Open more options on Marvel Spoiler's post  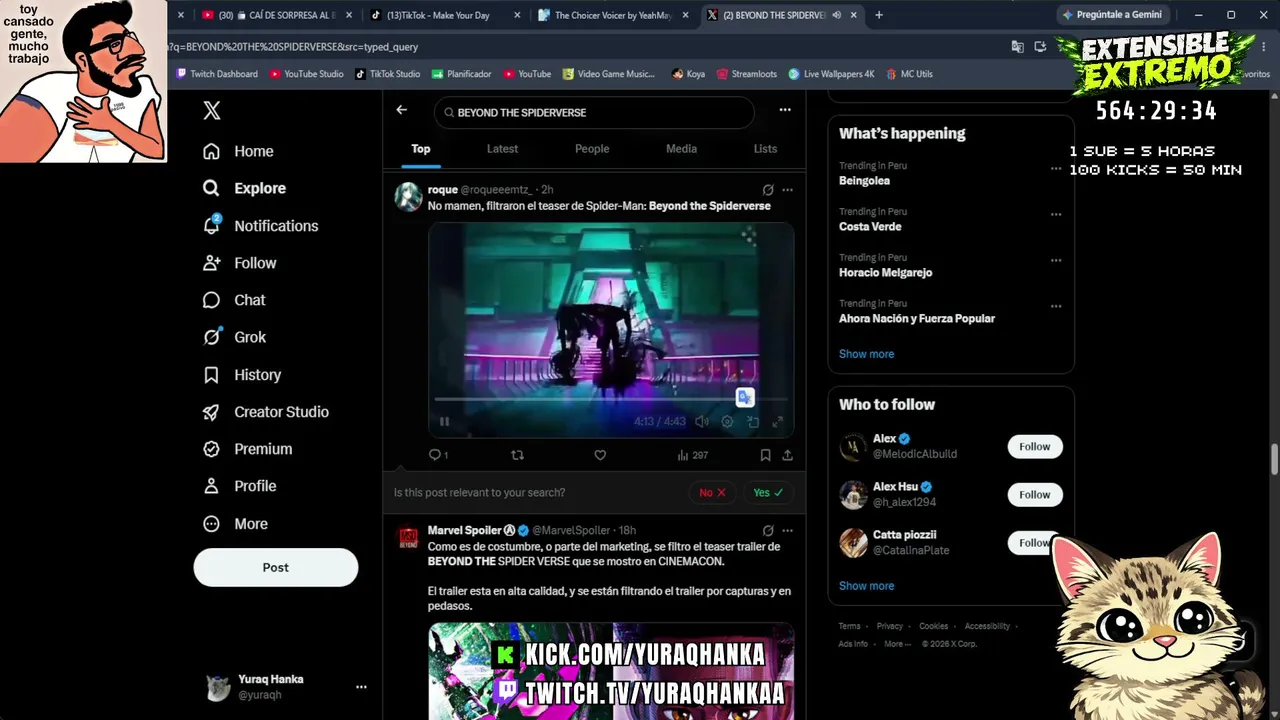788,531
